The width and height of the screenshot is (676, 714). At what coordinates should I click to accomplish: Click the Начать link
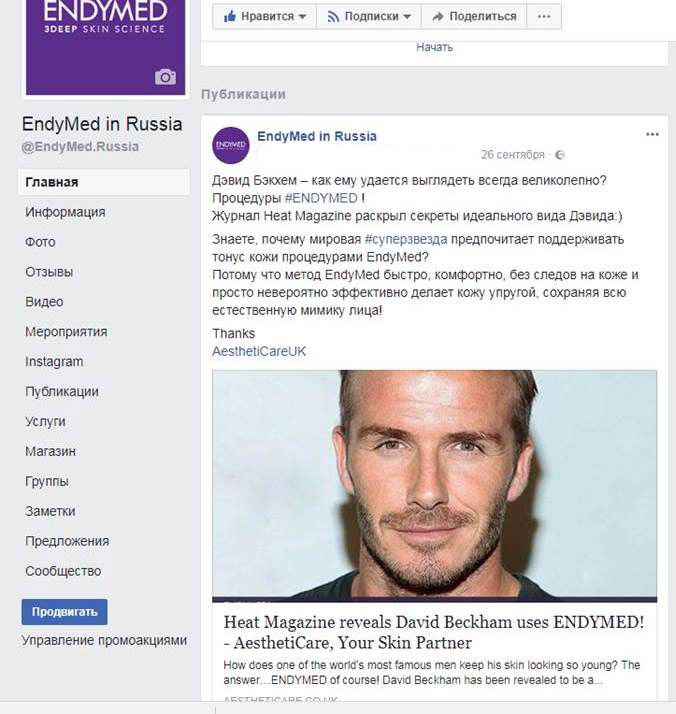[434, 47]
